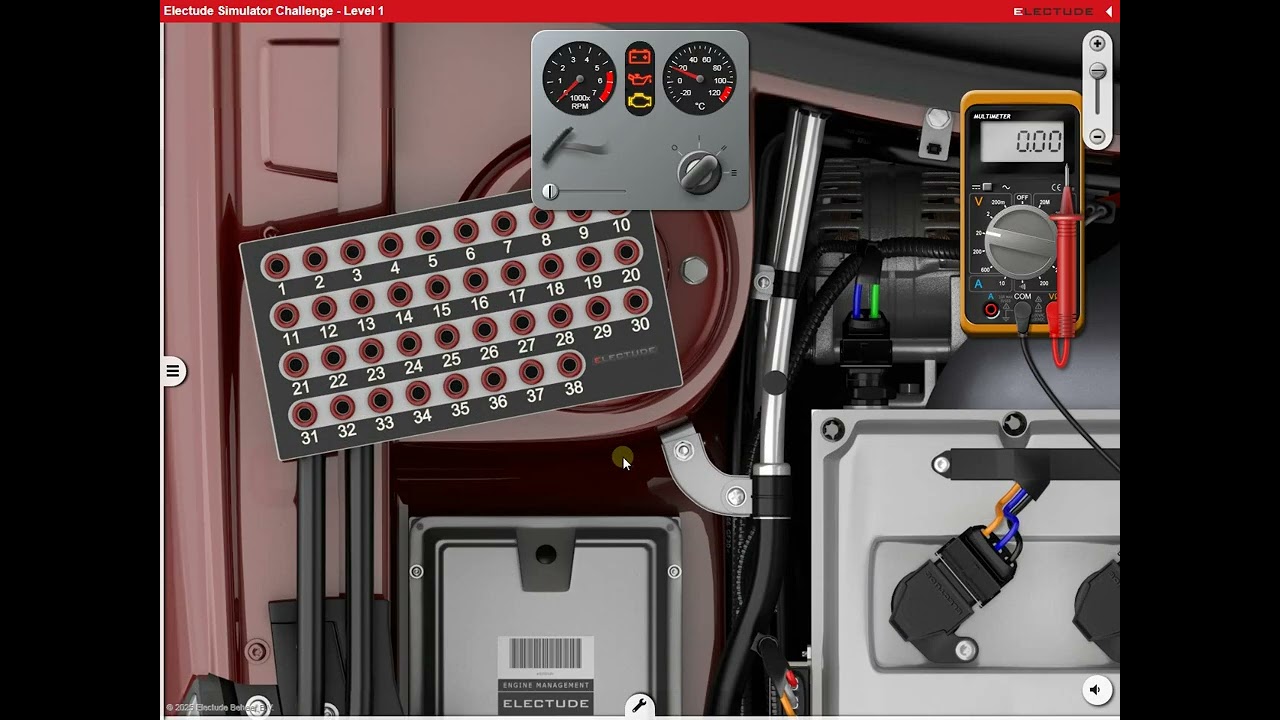Click breakout box socket 30

(636, 300)
